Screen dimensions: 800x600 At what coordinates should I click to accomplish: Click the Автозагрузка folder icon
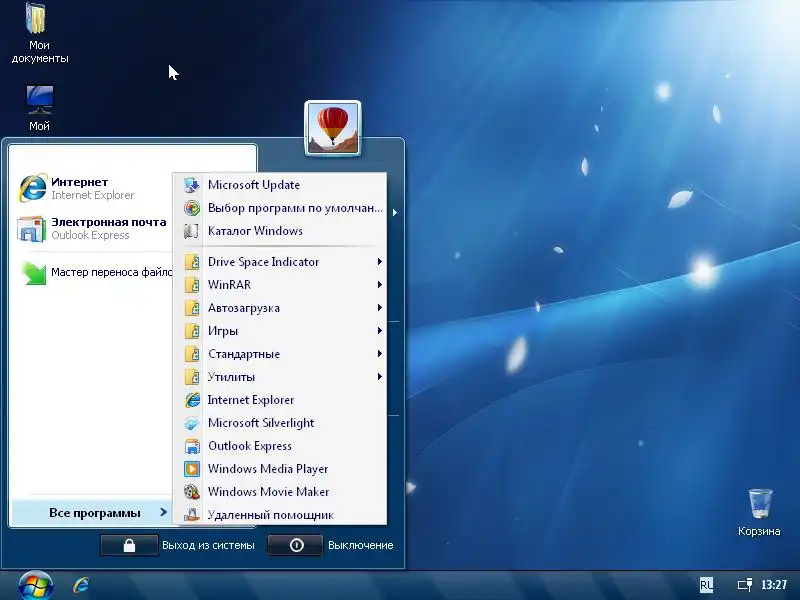(192, 308)
